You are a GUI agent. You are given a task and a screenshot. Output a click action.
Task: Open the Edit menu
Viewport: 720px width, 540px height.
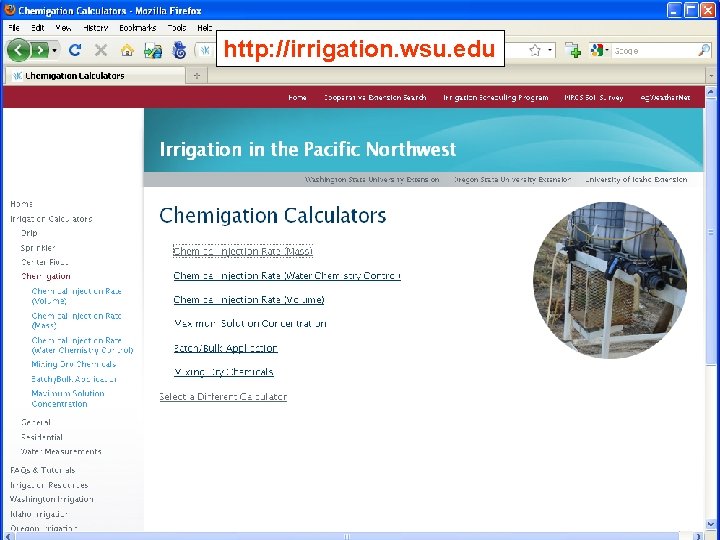point(38,28)
